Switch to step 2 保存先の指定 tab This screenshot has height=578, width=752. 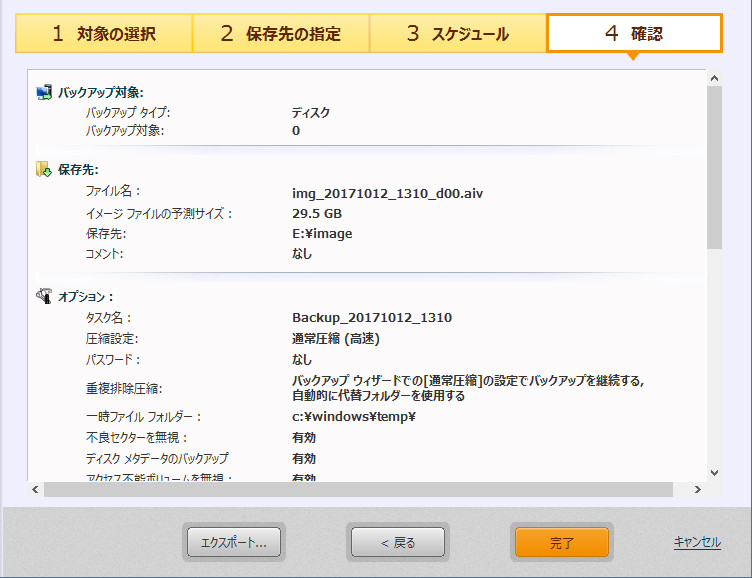click(x=280, y=34)
